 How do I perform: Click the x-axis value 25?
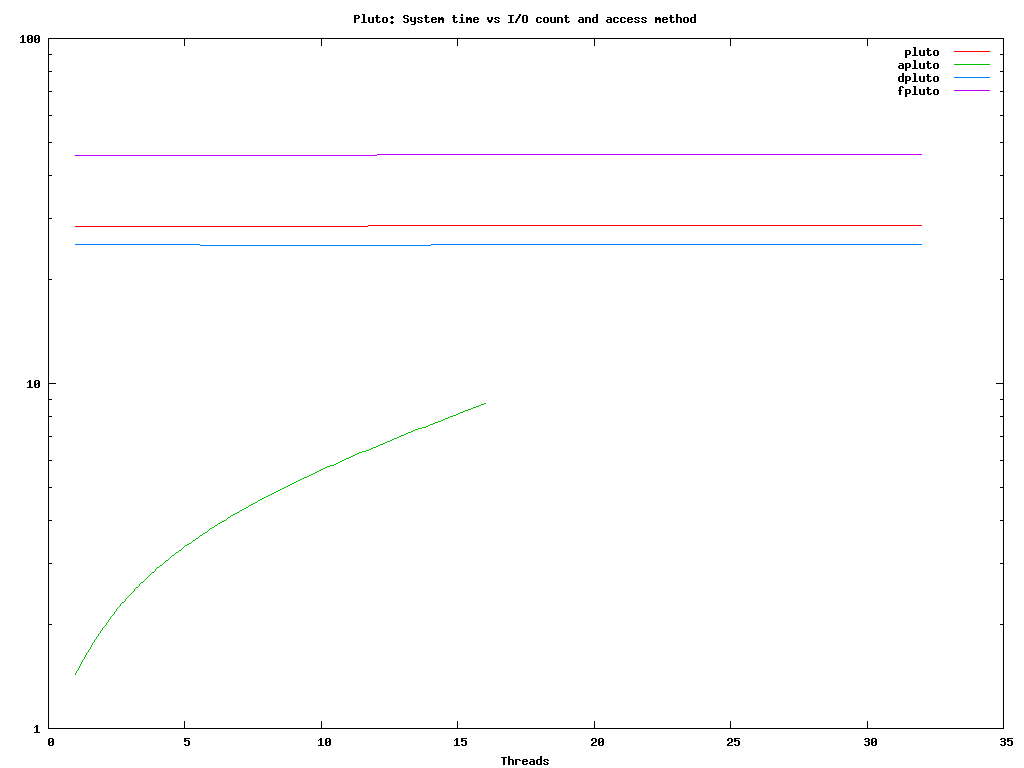pos(733,742)
